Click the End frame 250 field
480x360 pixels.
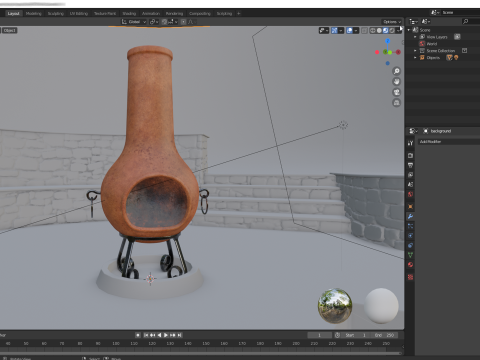384,335
